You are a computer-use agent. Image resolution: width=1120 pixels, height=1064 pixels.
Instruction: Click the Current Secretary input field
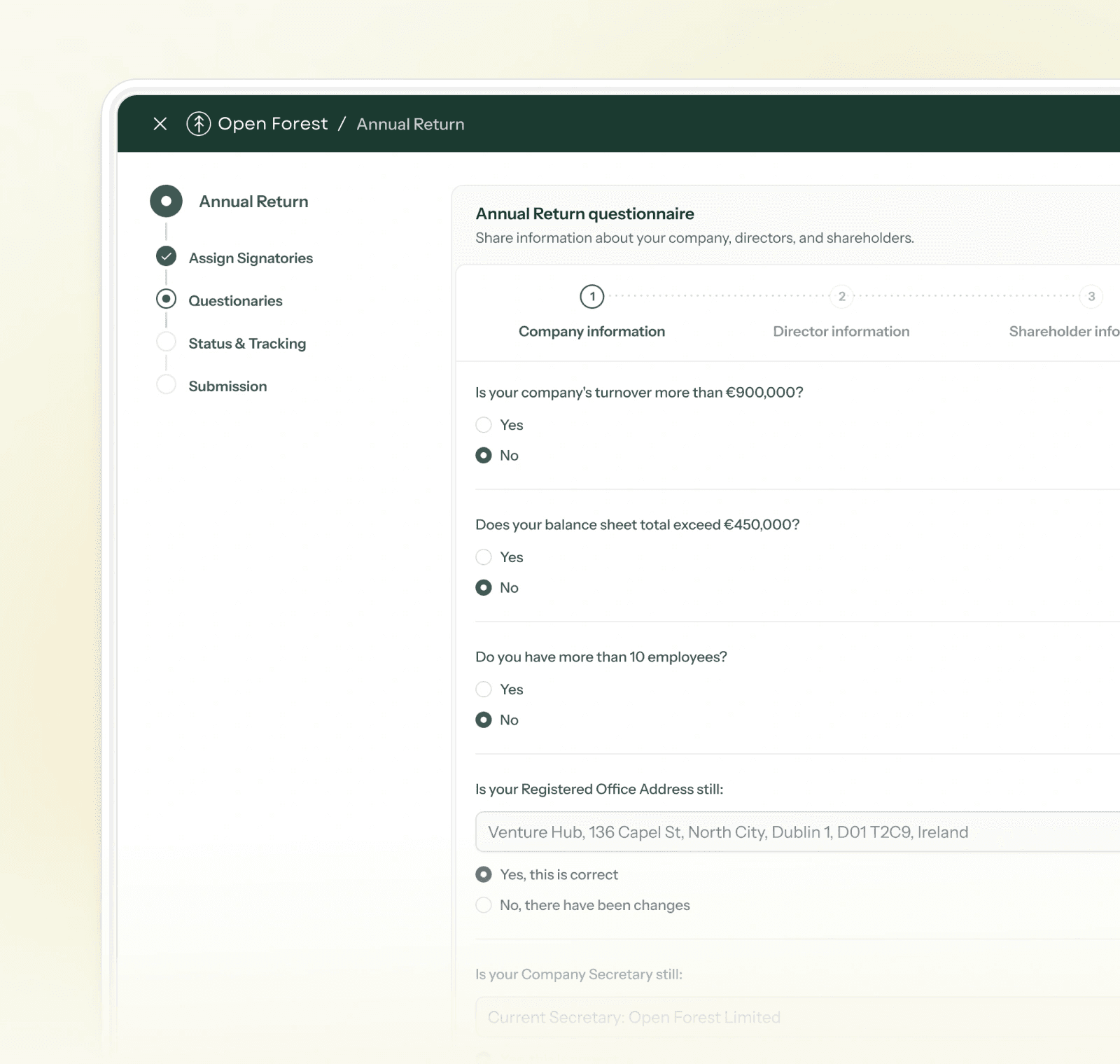point(797,1017)
